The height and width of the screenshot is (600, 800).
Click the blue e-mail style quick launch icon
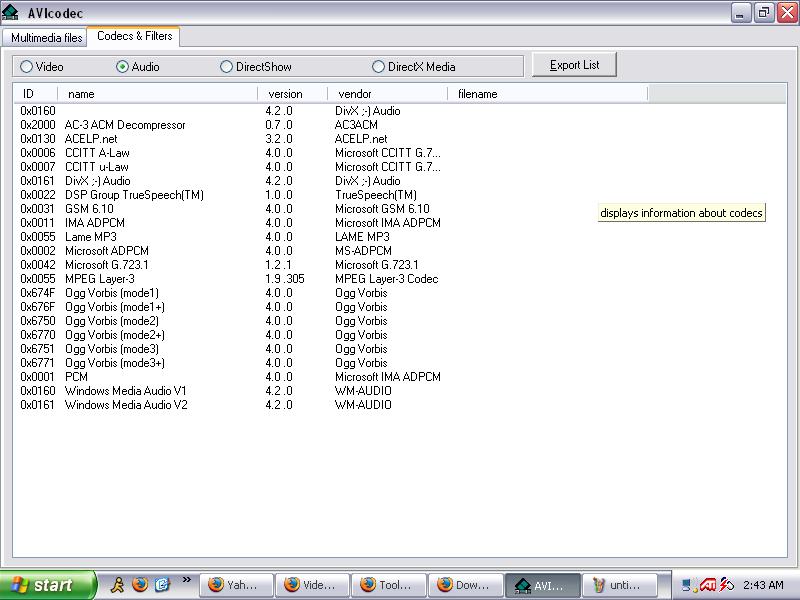click(162, 584)
